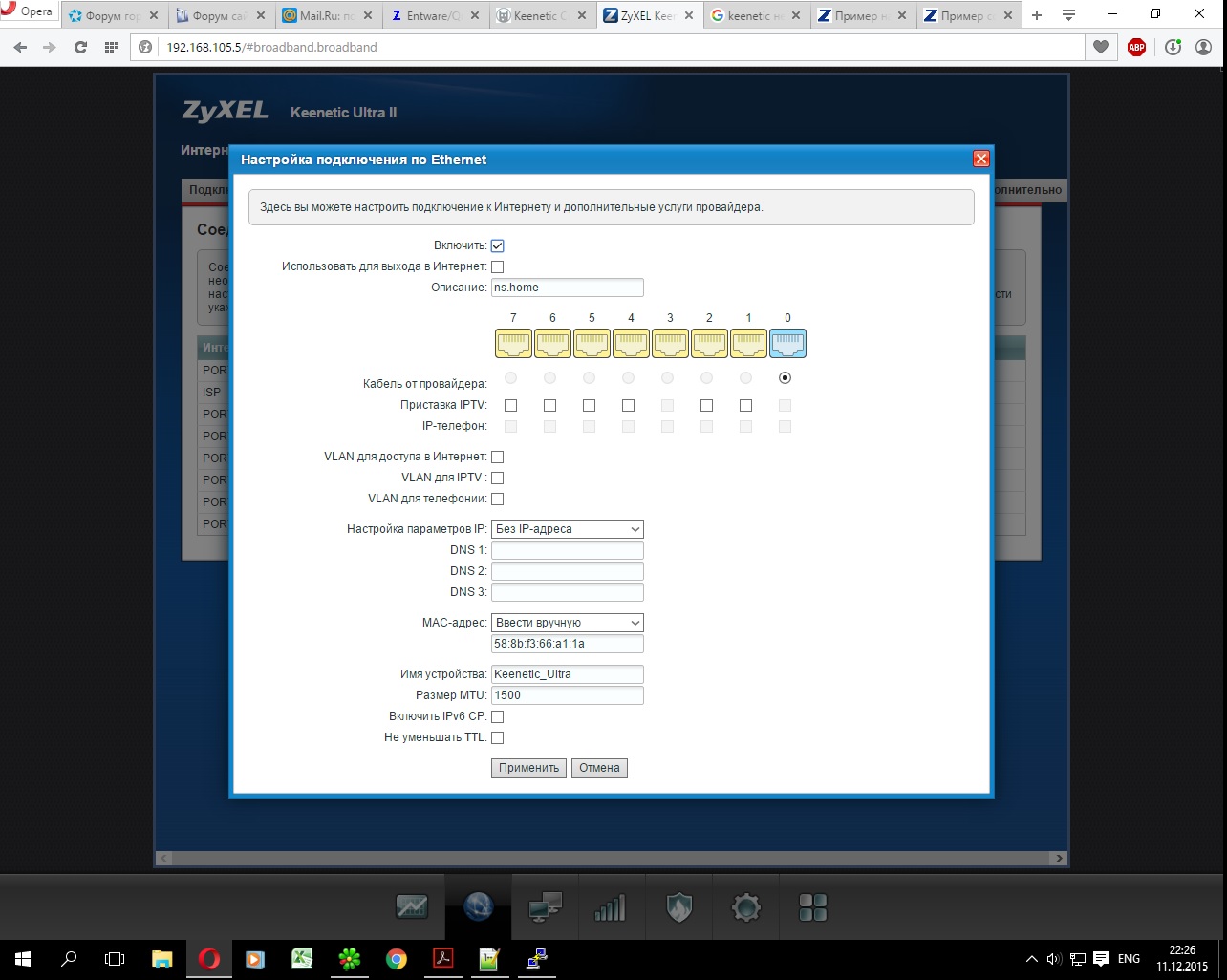
Task: Enable VLAN для телефонии checkbox
Action: click(497, 499)
